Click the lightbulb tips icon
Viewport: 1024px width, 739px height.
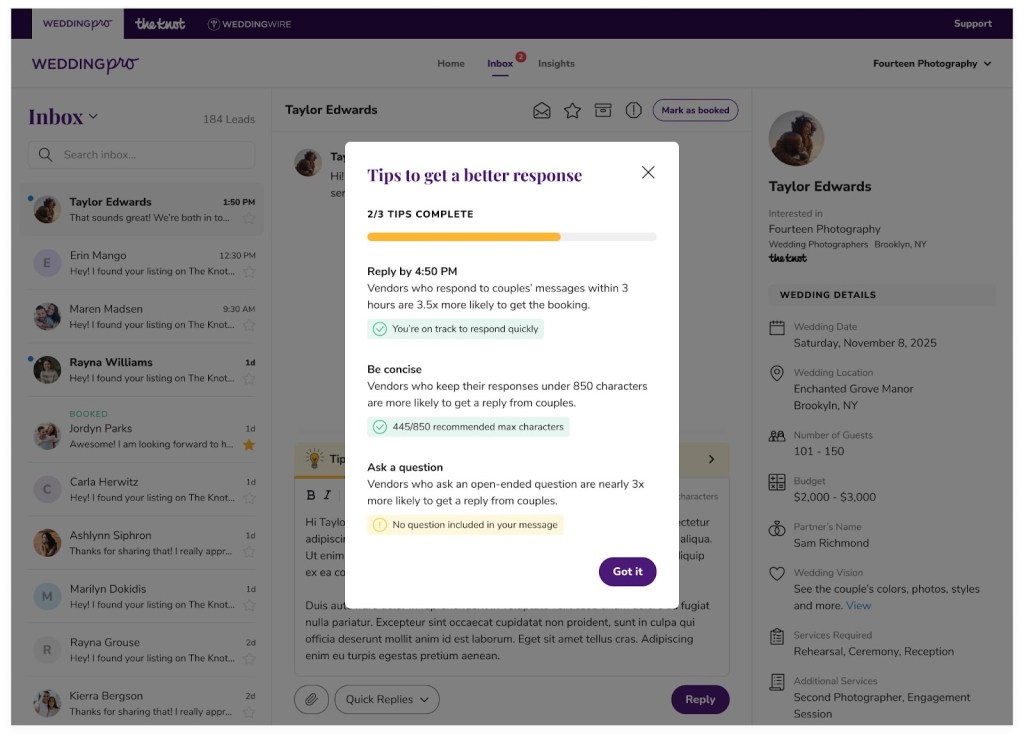315,458
